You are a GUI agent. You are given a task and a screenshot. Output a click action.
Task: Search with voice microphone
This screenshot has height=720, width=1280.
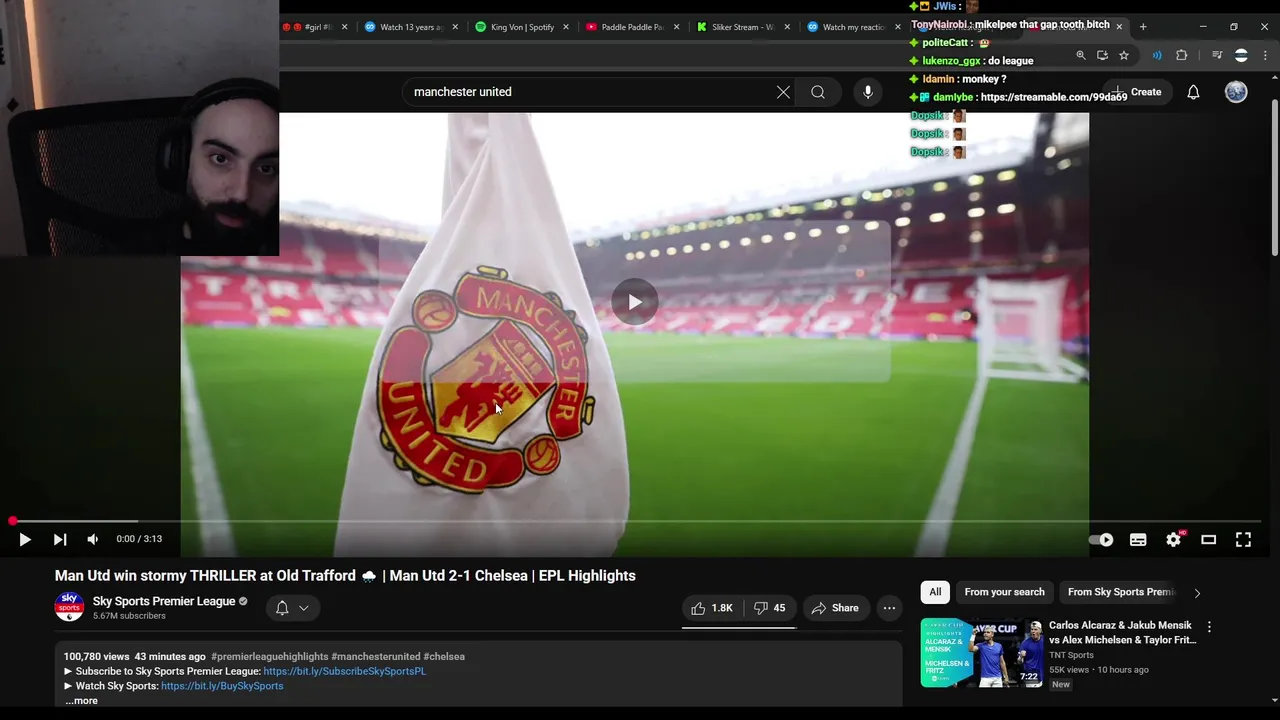pos(868,92)
